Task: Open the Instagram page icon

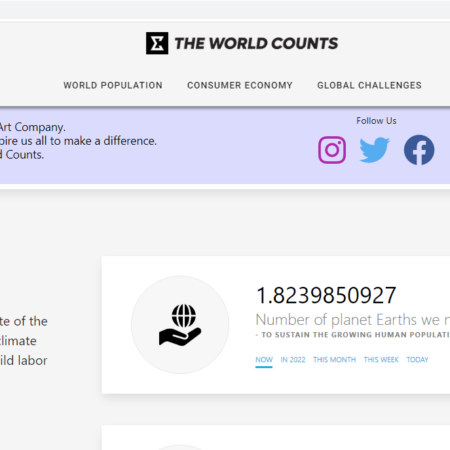Action: click(332, 150)
